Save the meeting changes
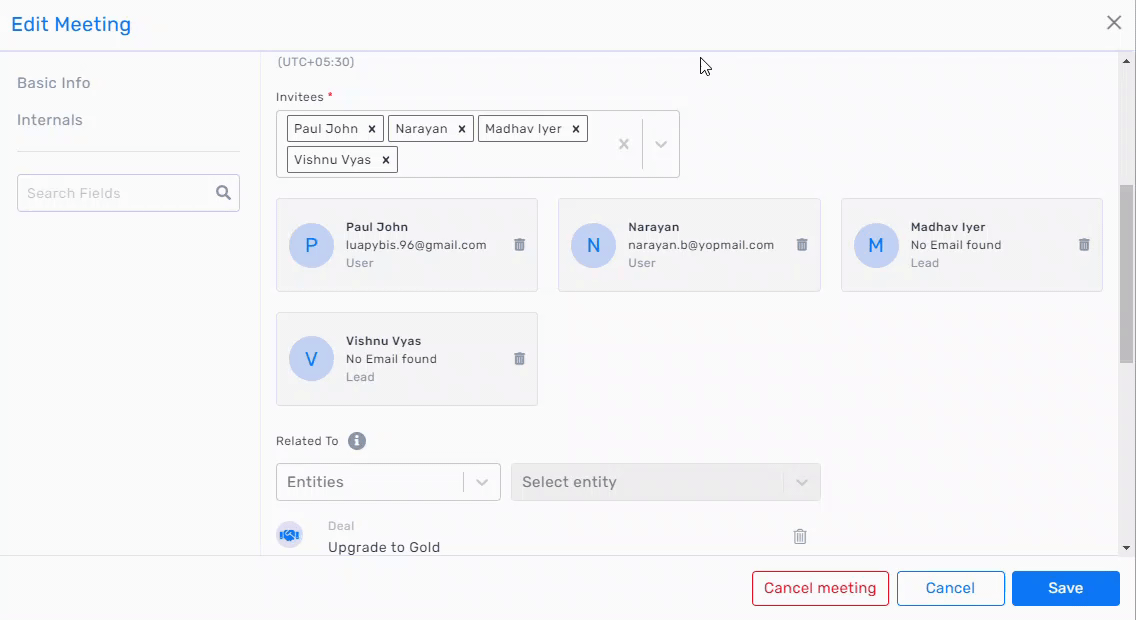Screen dimensions: 1136x620 click(x=1066, y=588)
